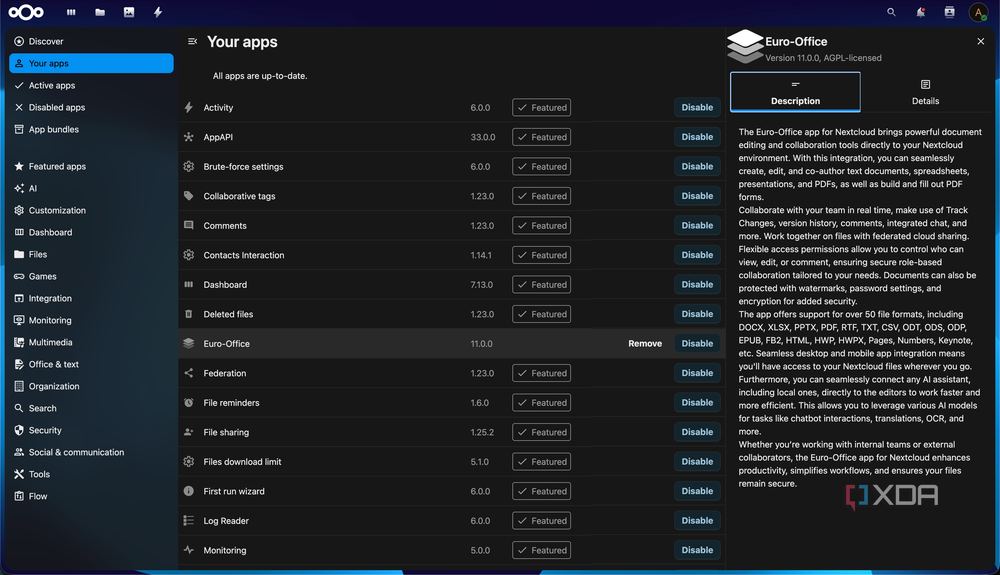The height and width of the screenshot is (575, 1000).
Task: Toggle the app navigation sidebar
Action: (192, 41)
